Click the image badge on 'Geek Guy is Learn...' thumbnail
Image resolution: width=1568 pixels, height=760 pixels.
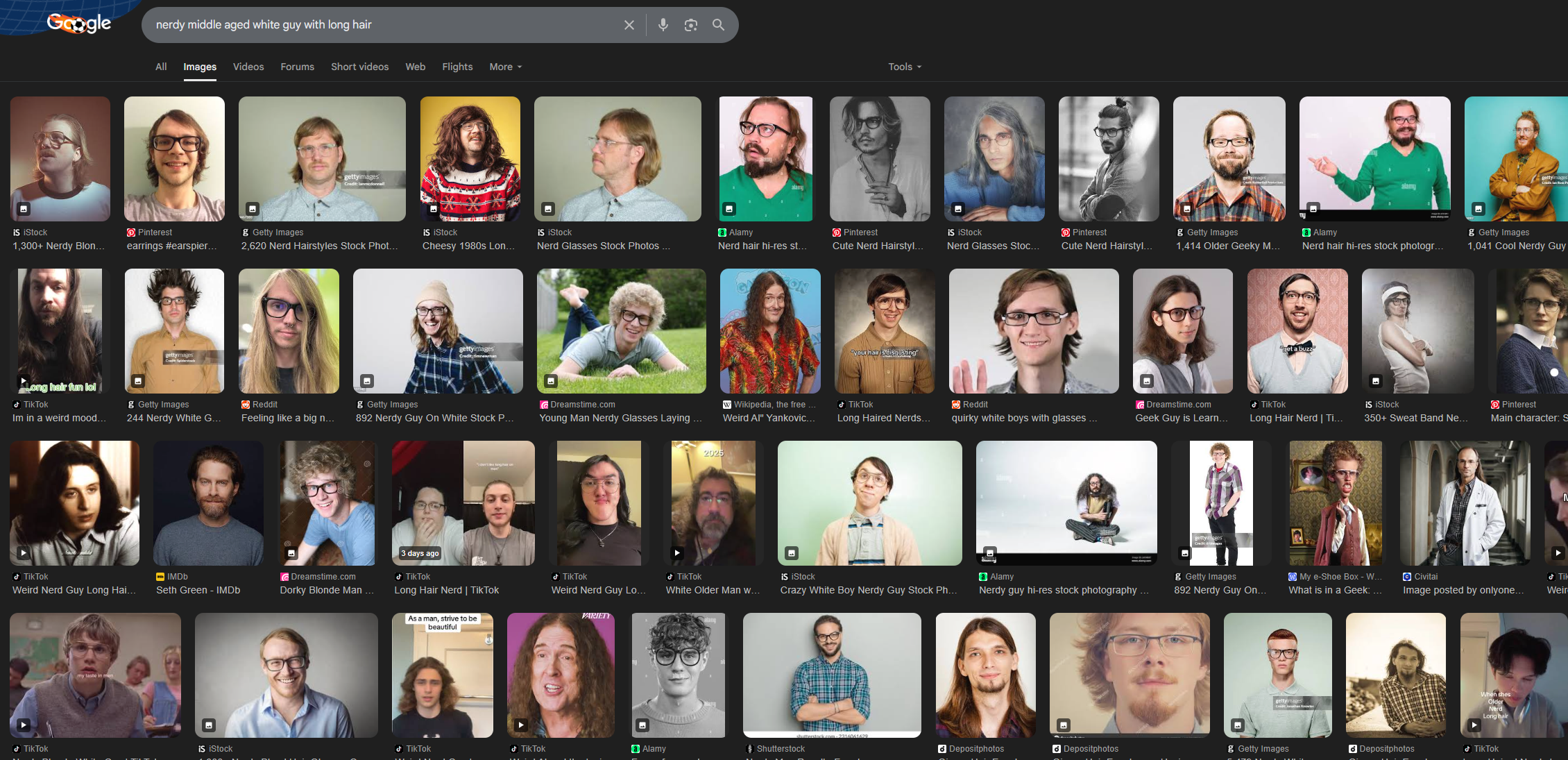pyautogui.click(x=1147, y=381)
